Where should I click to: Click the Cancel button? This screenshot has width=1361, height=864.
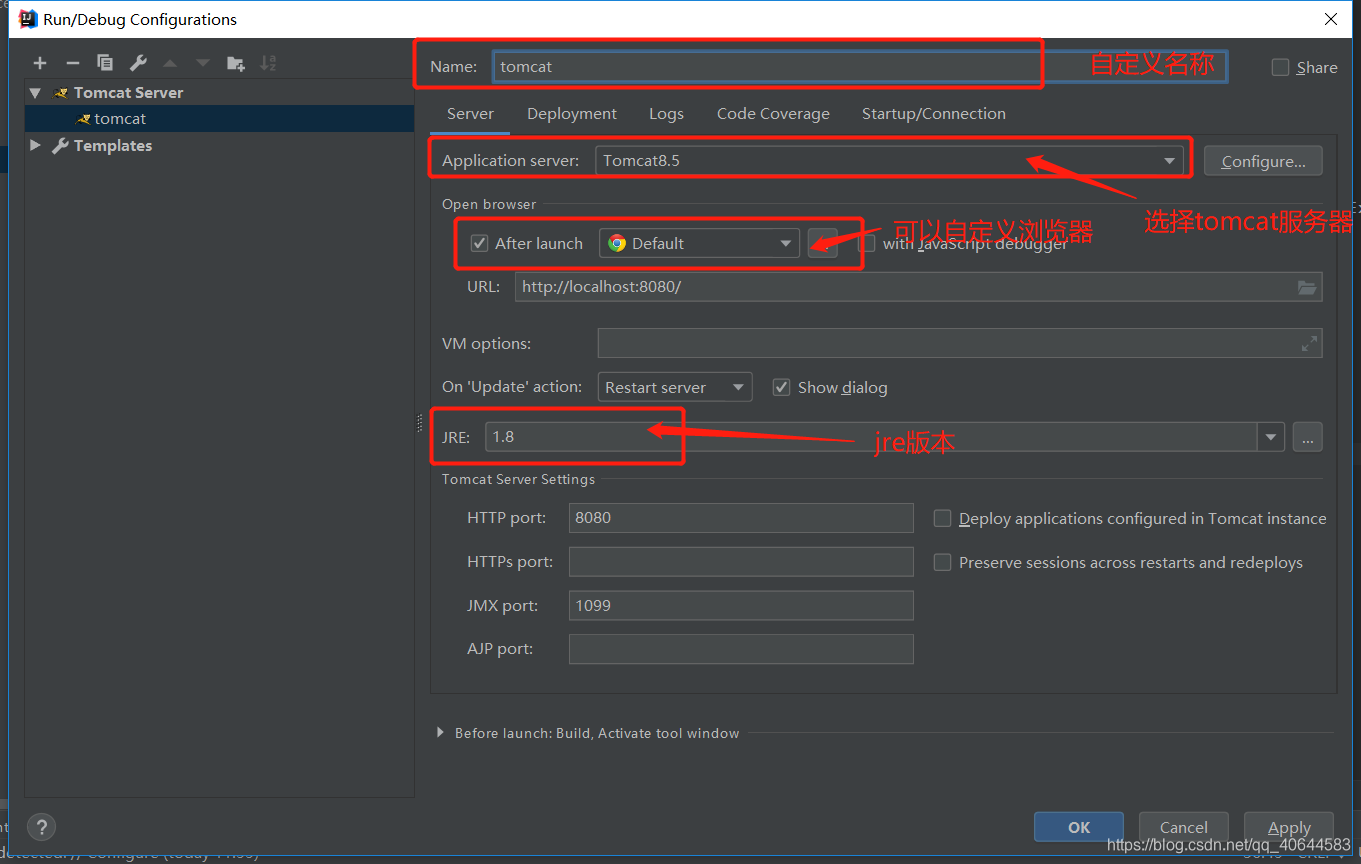click(1184, 827)
